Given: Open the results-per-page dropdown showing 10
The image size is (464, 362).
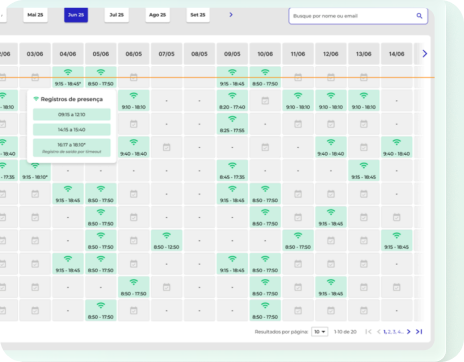Looking at the screenshot, I should [320, 332].
